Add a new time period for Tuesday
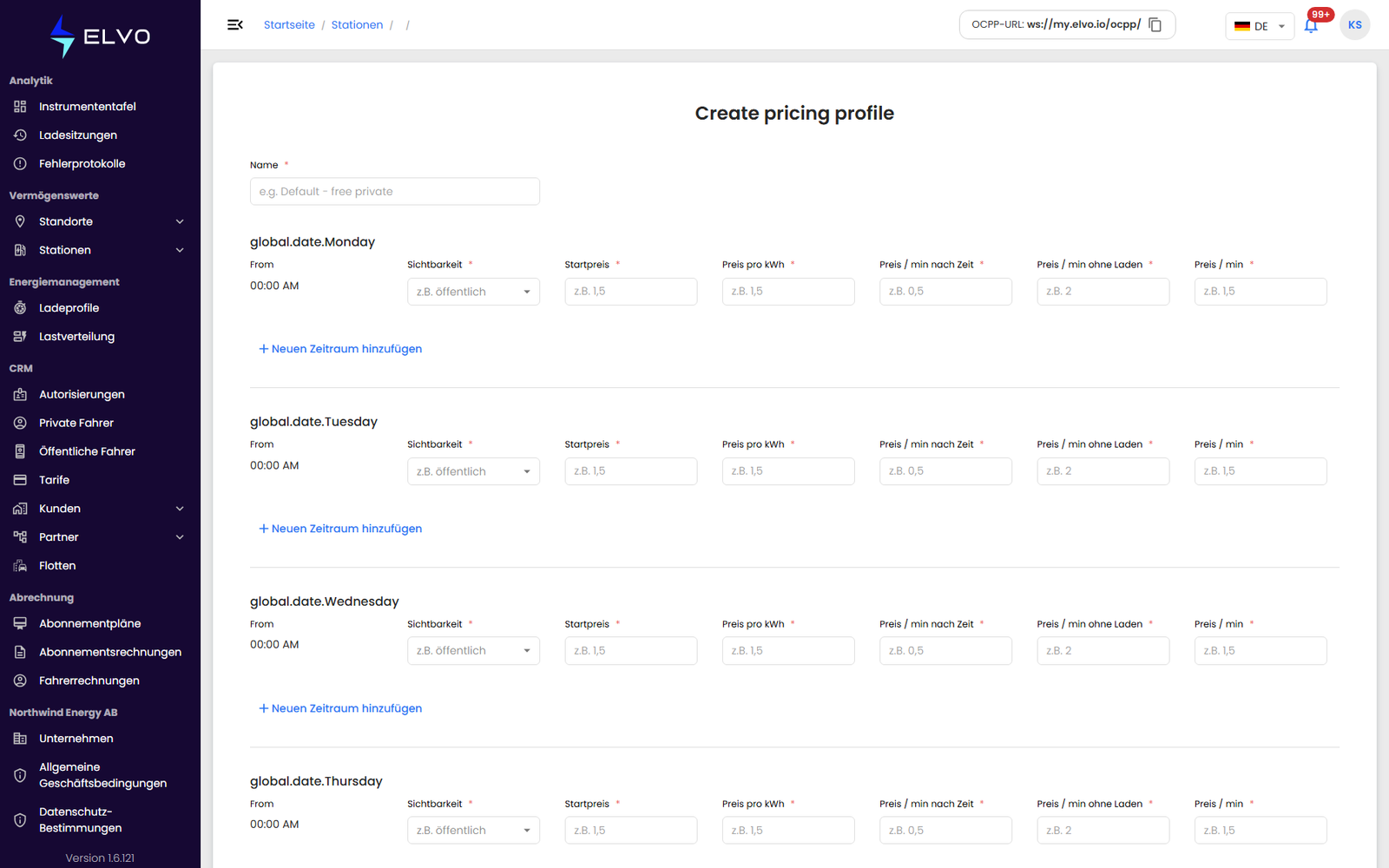The image size is (1389, 868). [340, 529]
